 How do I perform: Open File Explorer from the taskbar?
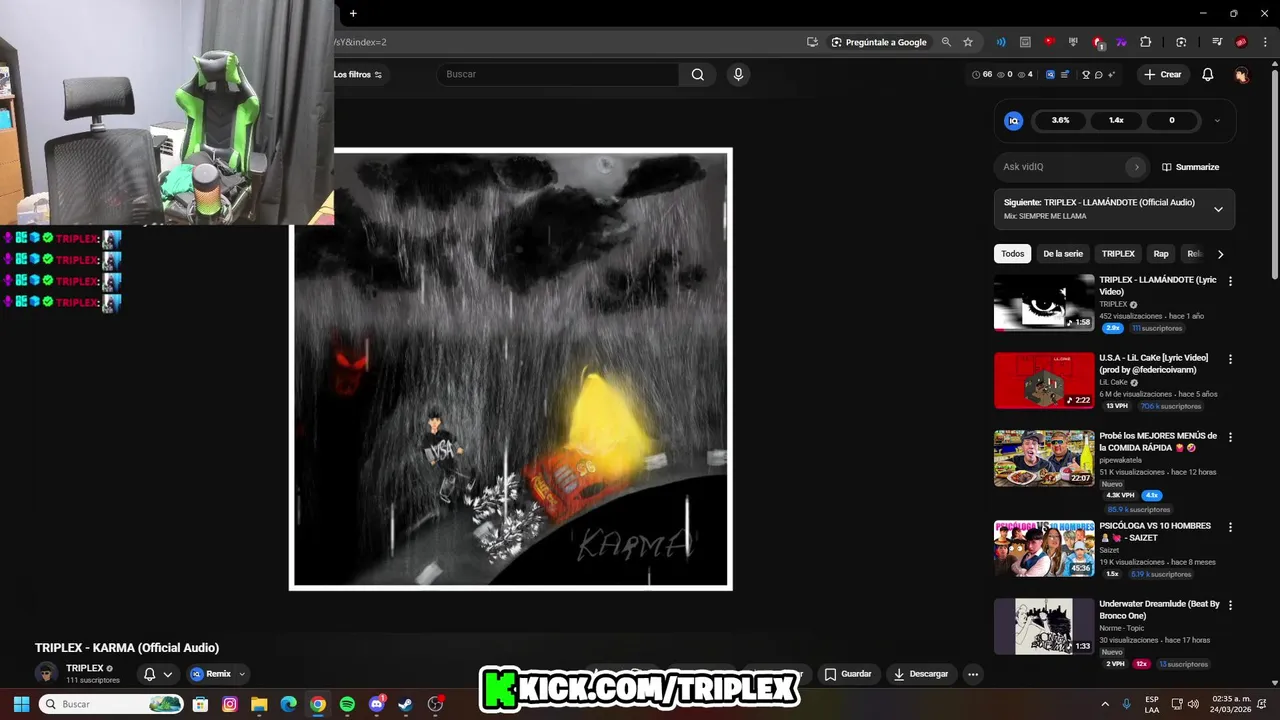tap(259, 704)
